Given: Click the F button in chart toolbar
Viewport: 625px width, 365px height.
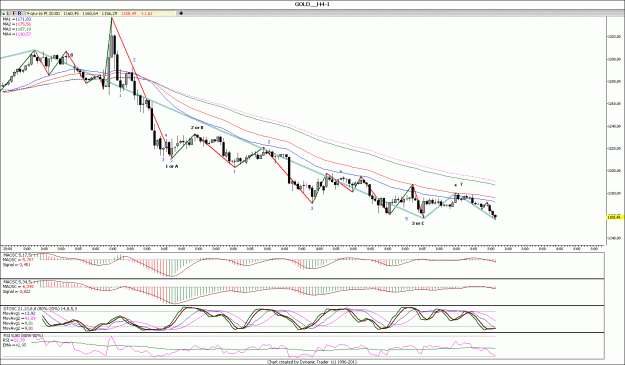Looking at the screenshot, I should click(14, 14).
